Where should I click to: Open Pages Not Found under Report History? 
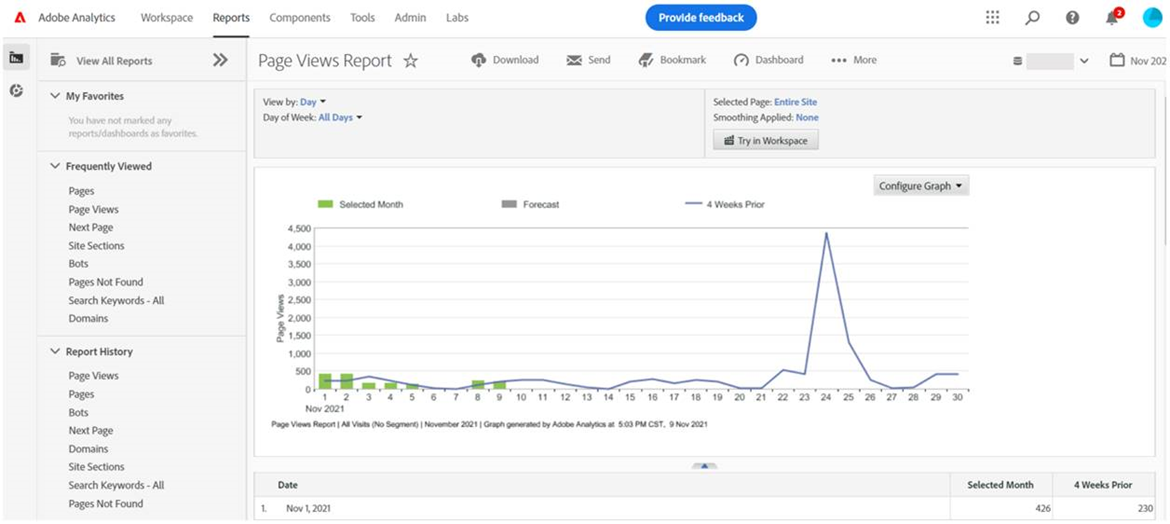click(x=105, y=503)
